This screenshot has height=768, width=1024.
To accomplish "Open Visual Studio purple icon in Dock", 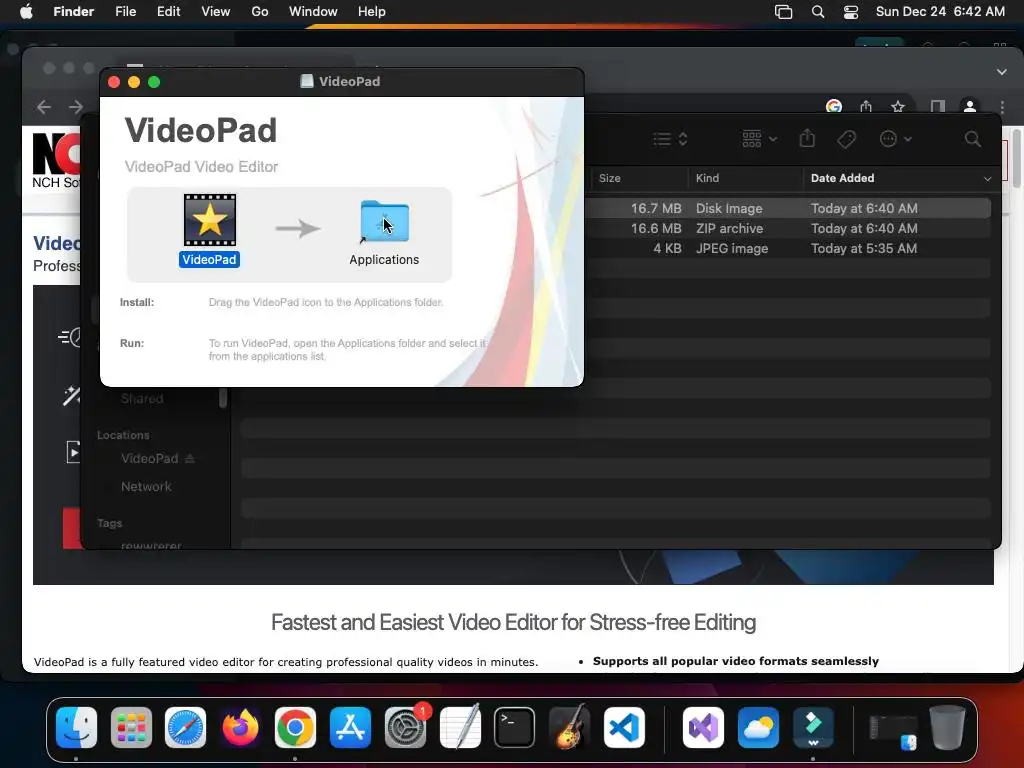I will point(703,727).
